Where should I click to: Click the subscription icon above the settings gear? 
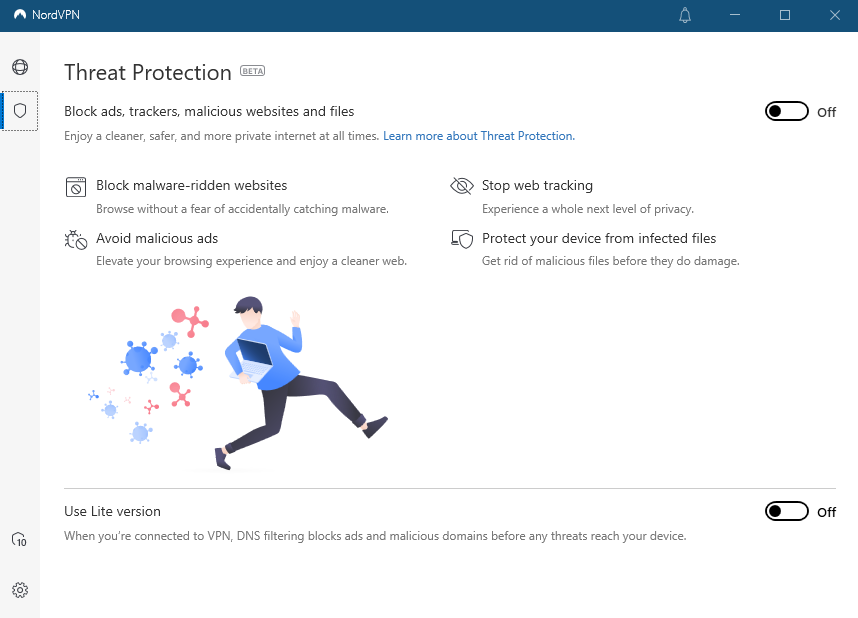pyautogui.click(x=19, y=539)
